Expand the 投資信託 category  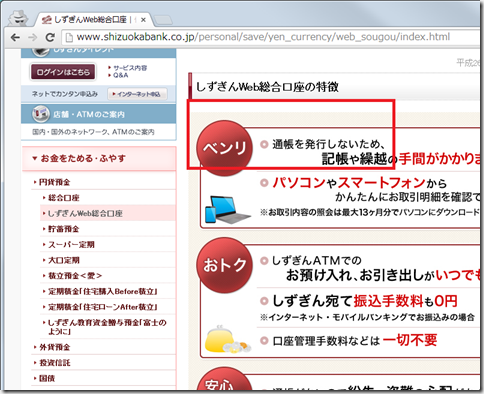(x=55, y=363)
